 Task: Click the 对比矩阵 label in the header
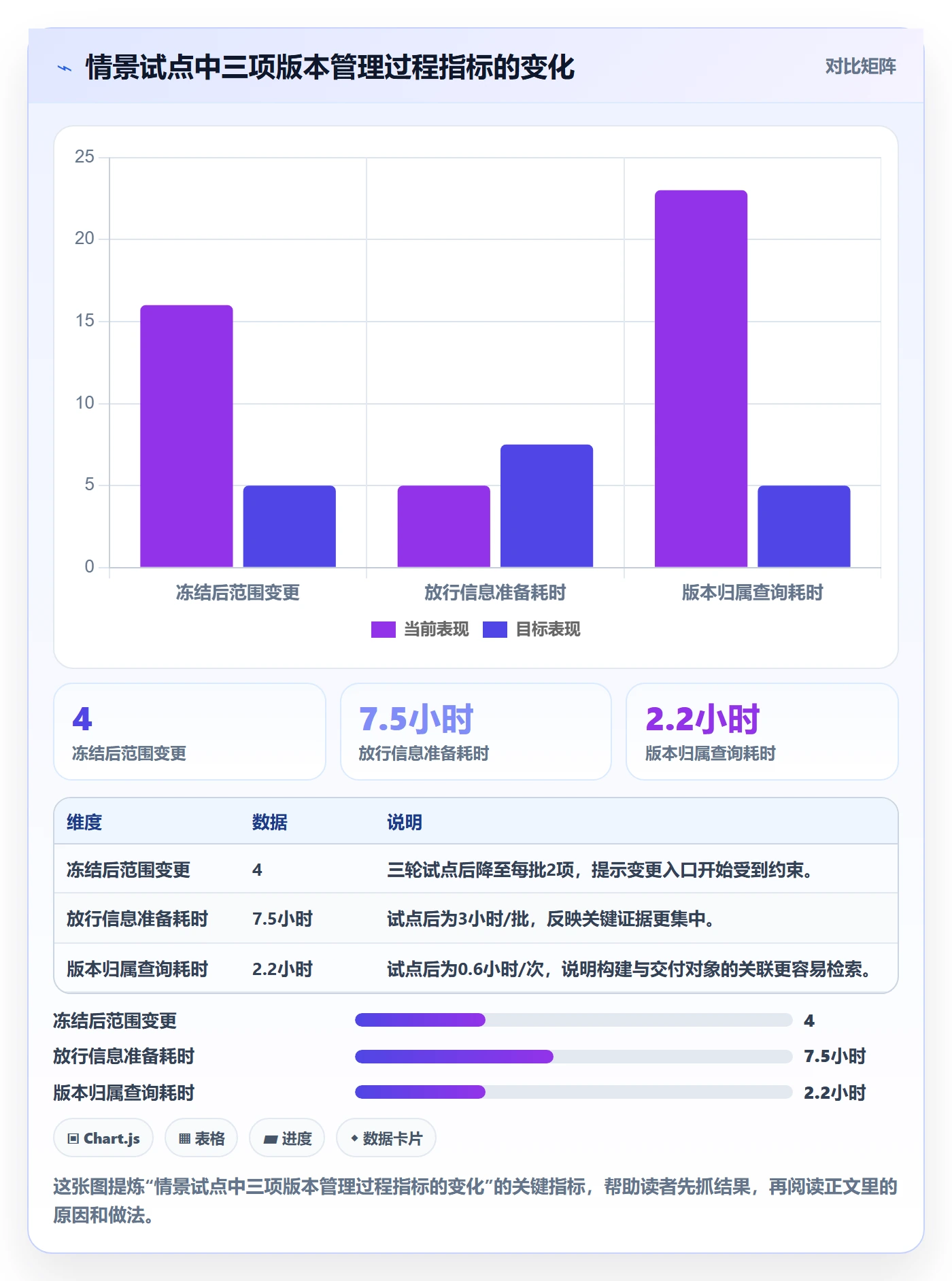[x=860, y=66]
